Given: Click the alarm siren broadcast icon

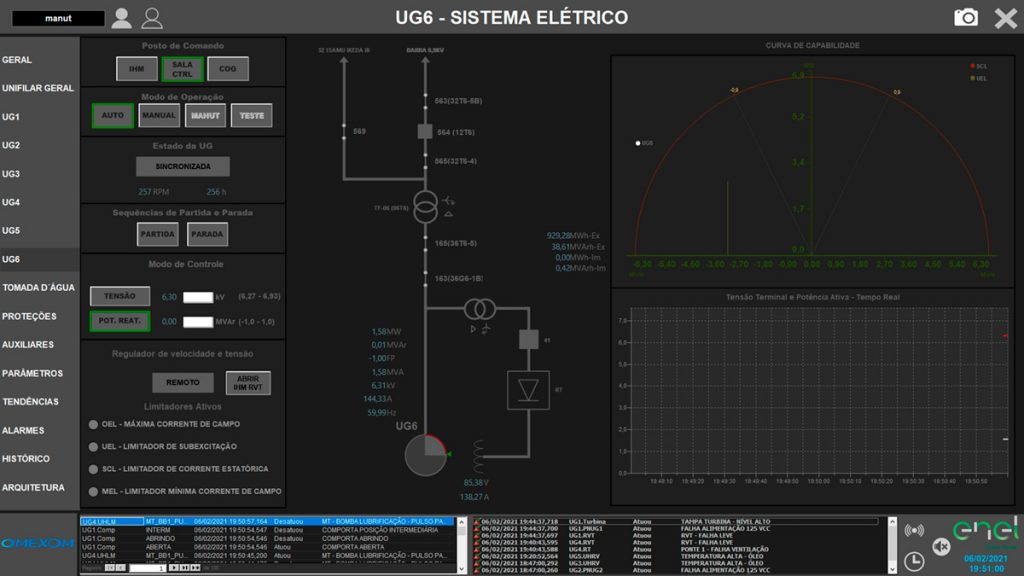Looking at the screenshot, I should [x=913, y=531].
